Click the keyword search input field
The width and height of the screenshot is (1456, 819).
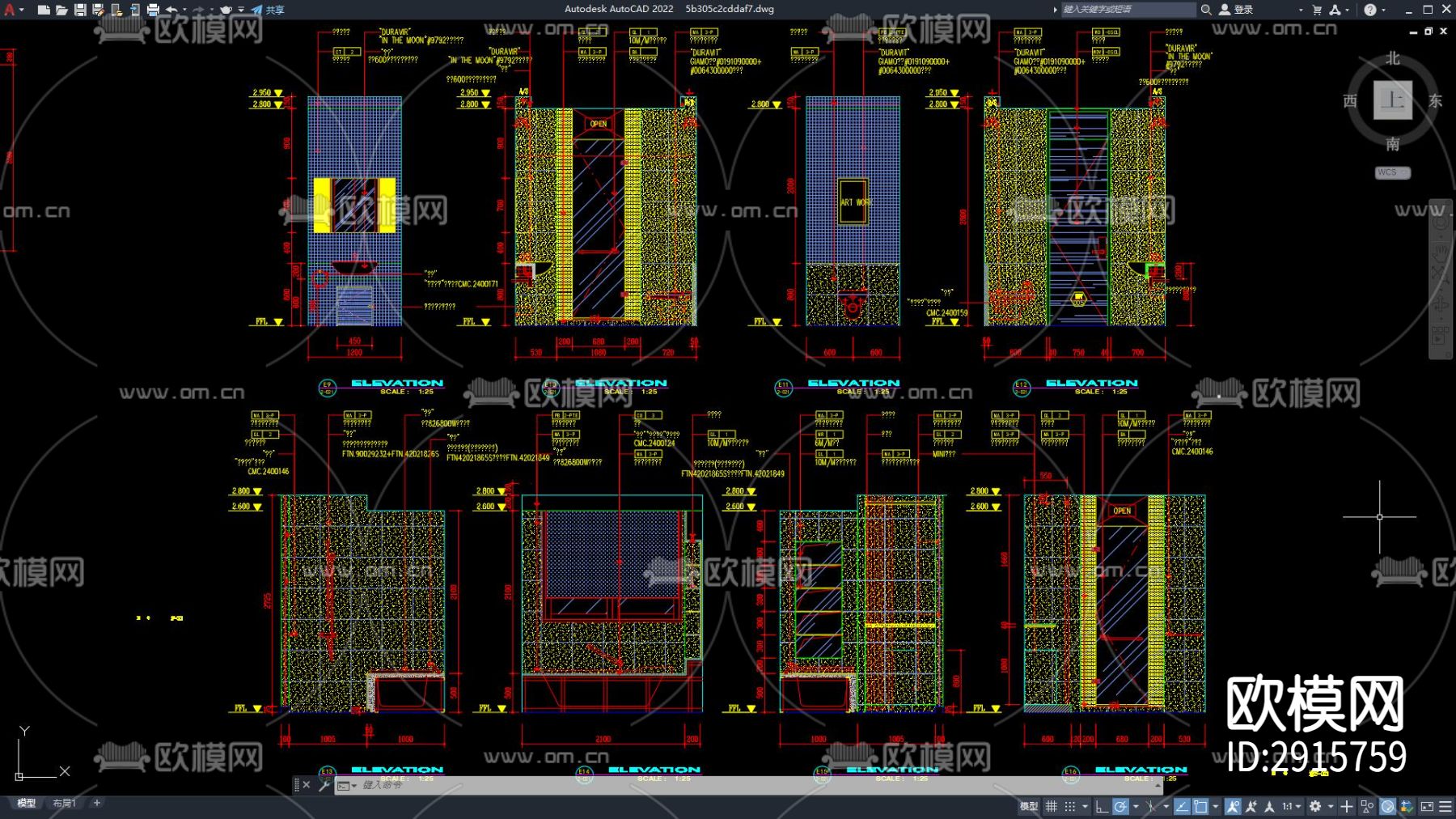pyautogui.click(x=1128, y=10)
